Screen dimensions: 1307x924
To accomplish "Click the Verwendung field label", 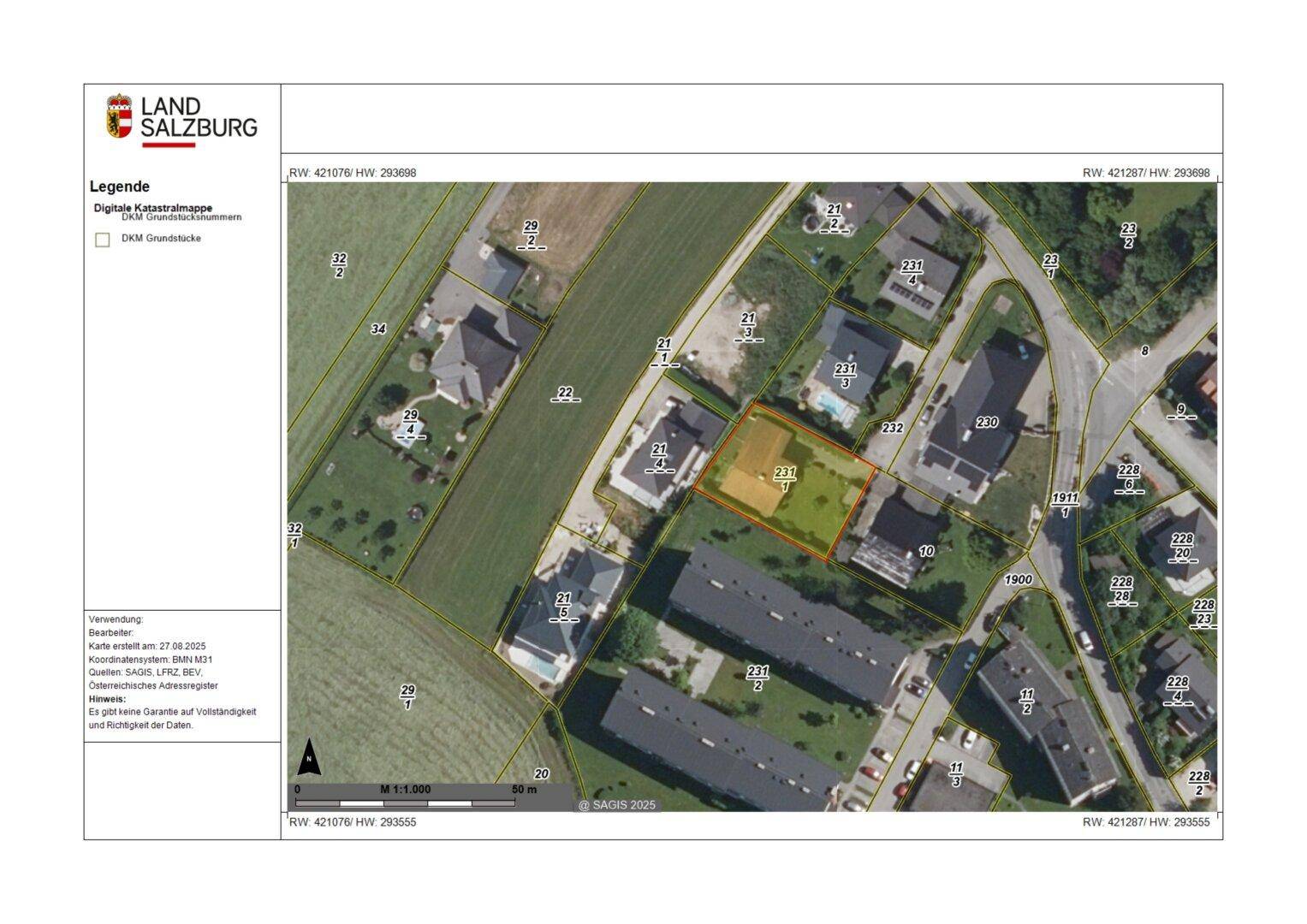I will (116, 619).
